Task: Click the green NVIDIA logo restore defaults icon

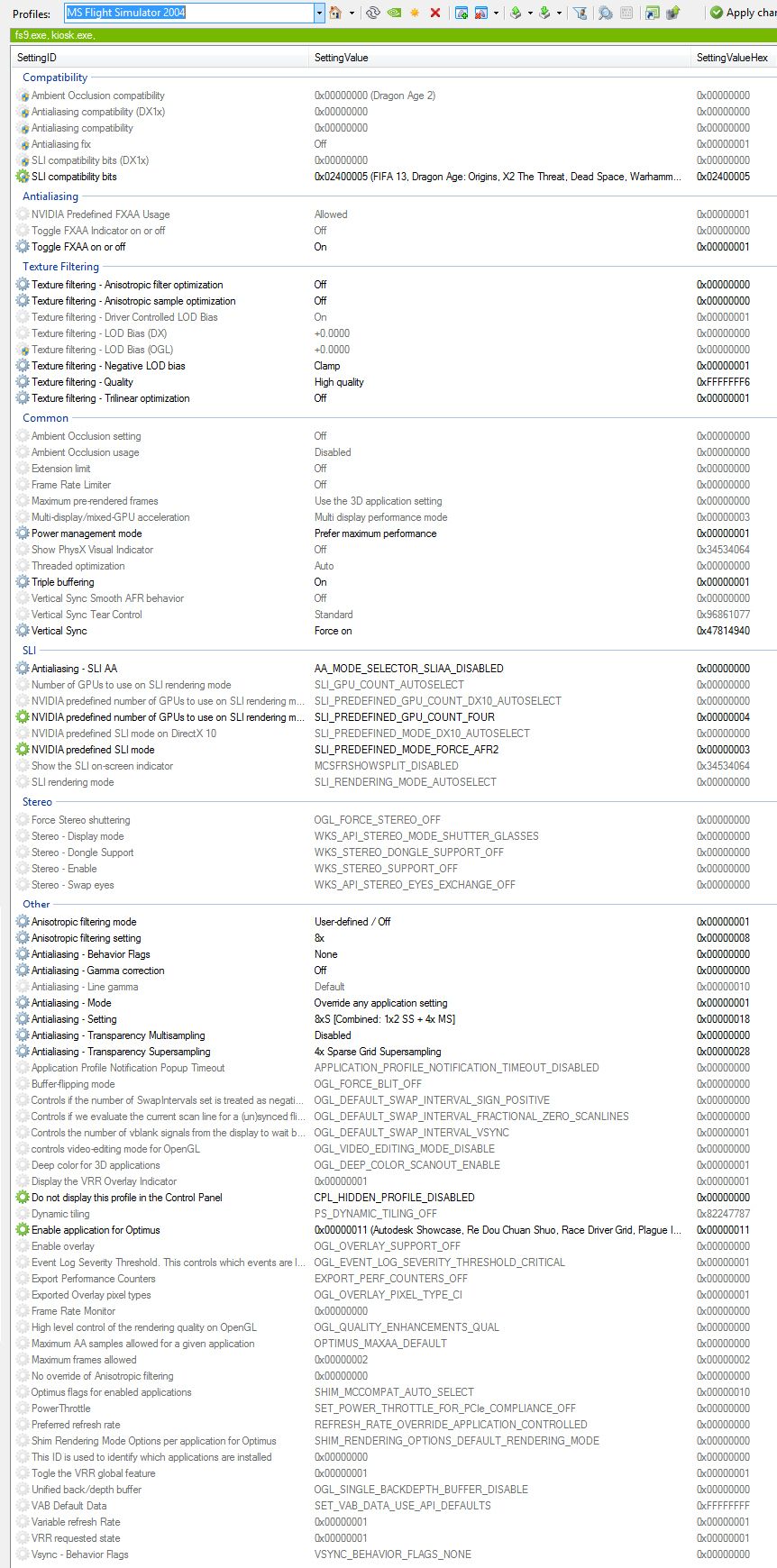Action: (x=394, y=13)
